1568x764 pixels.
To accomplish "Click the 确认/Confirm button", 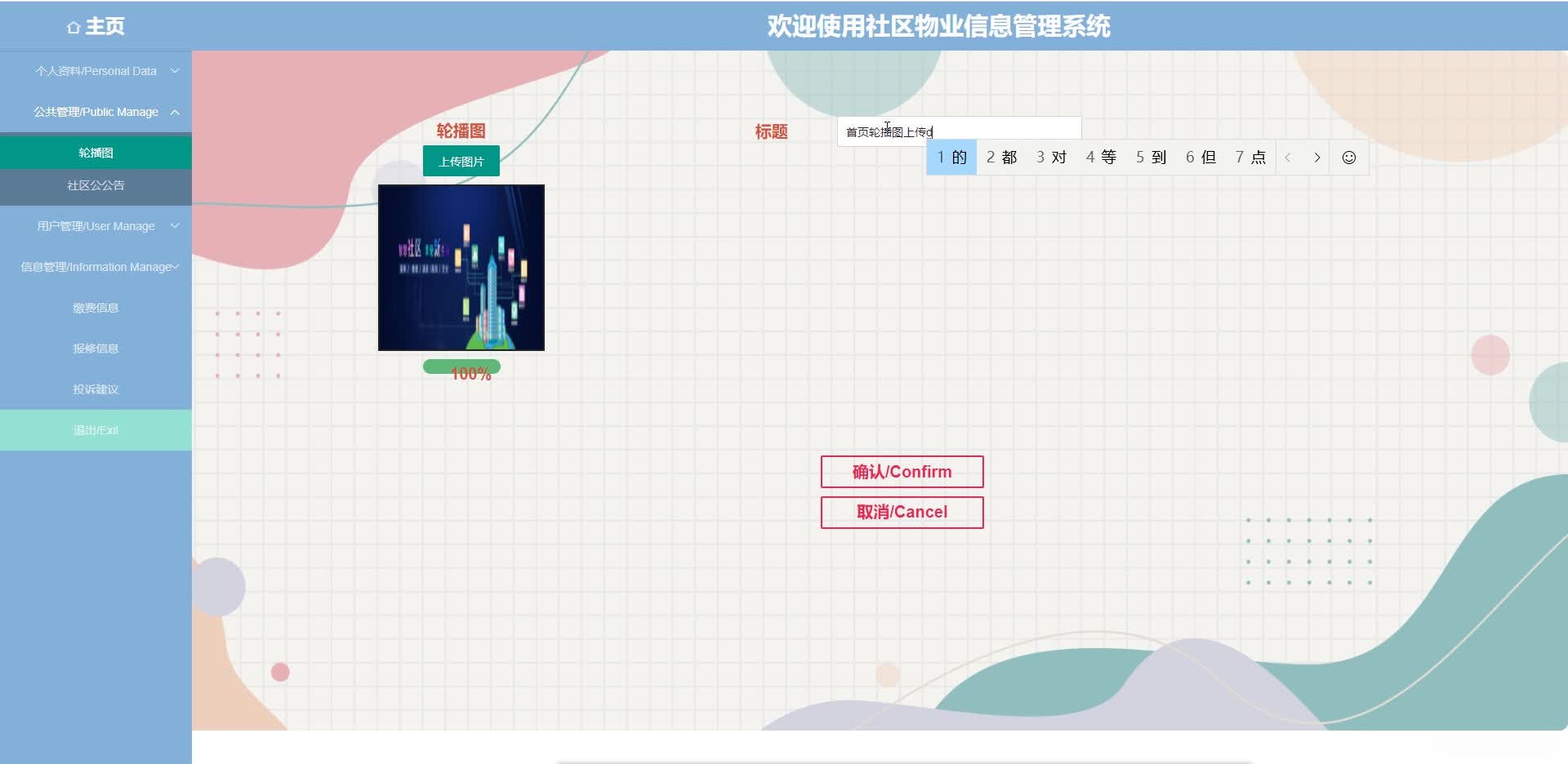I will tap(902, 472).
